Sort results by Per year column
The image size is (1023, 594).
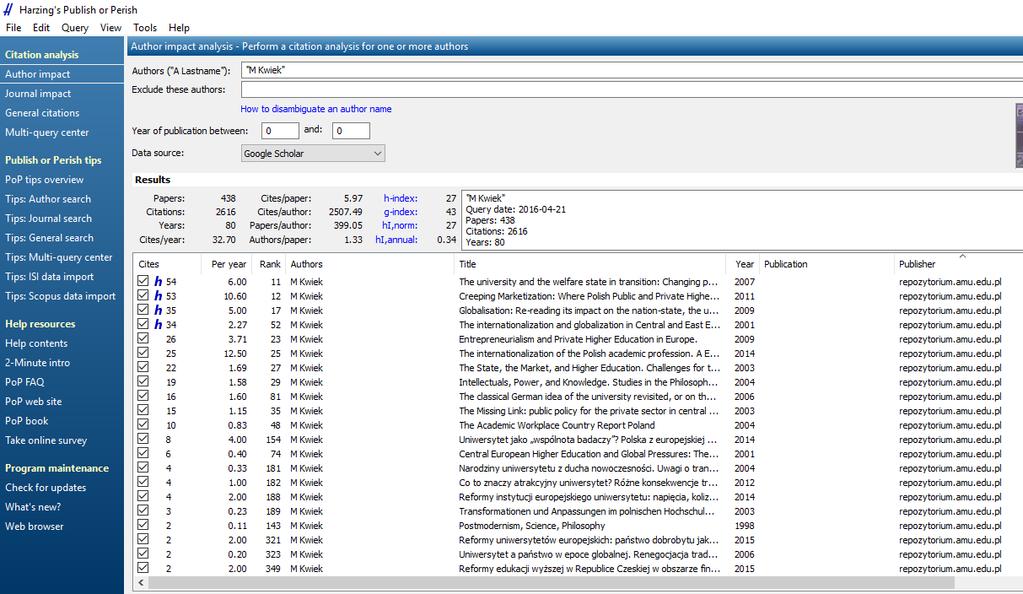point(226,264)
